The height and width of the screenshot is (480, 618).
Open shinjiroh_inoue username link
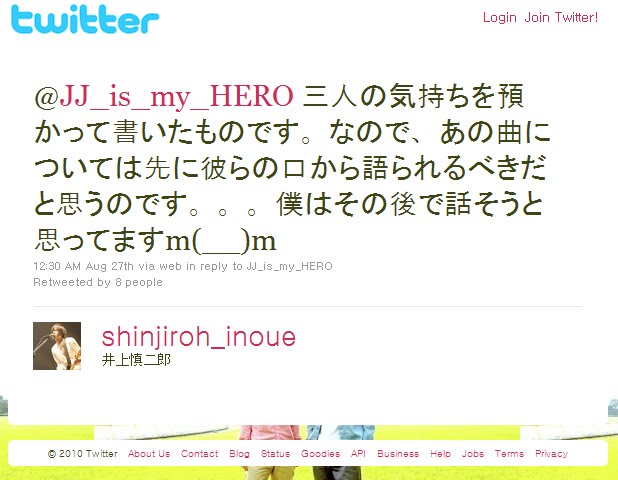(199, 337)
